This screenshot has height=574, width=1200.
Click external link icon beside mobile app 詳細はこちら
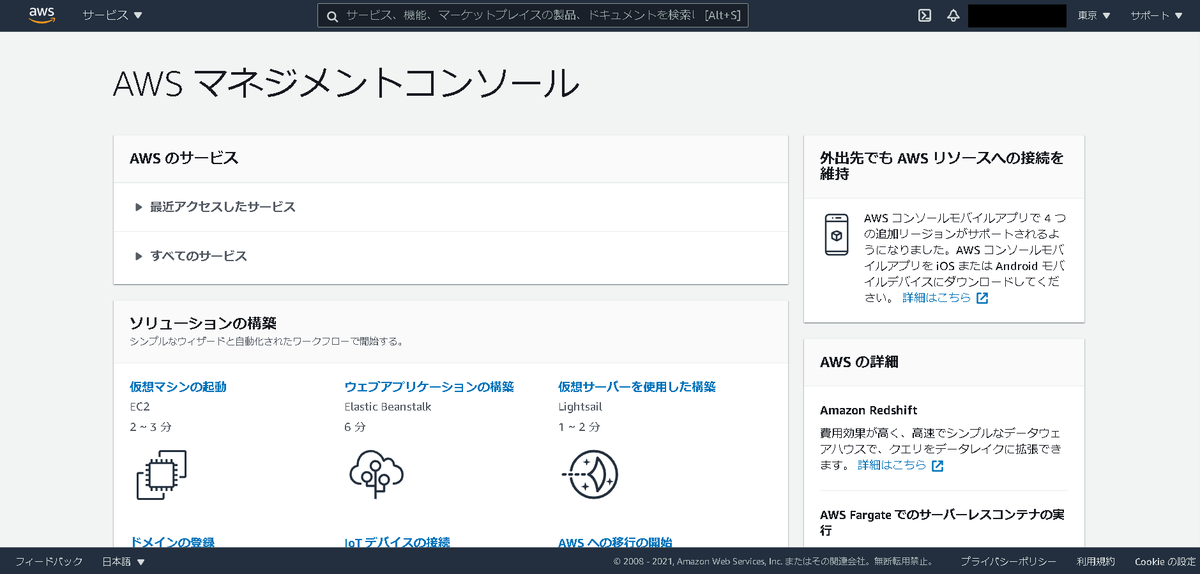982,298
